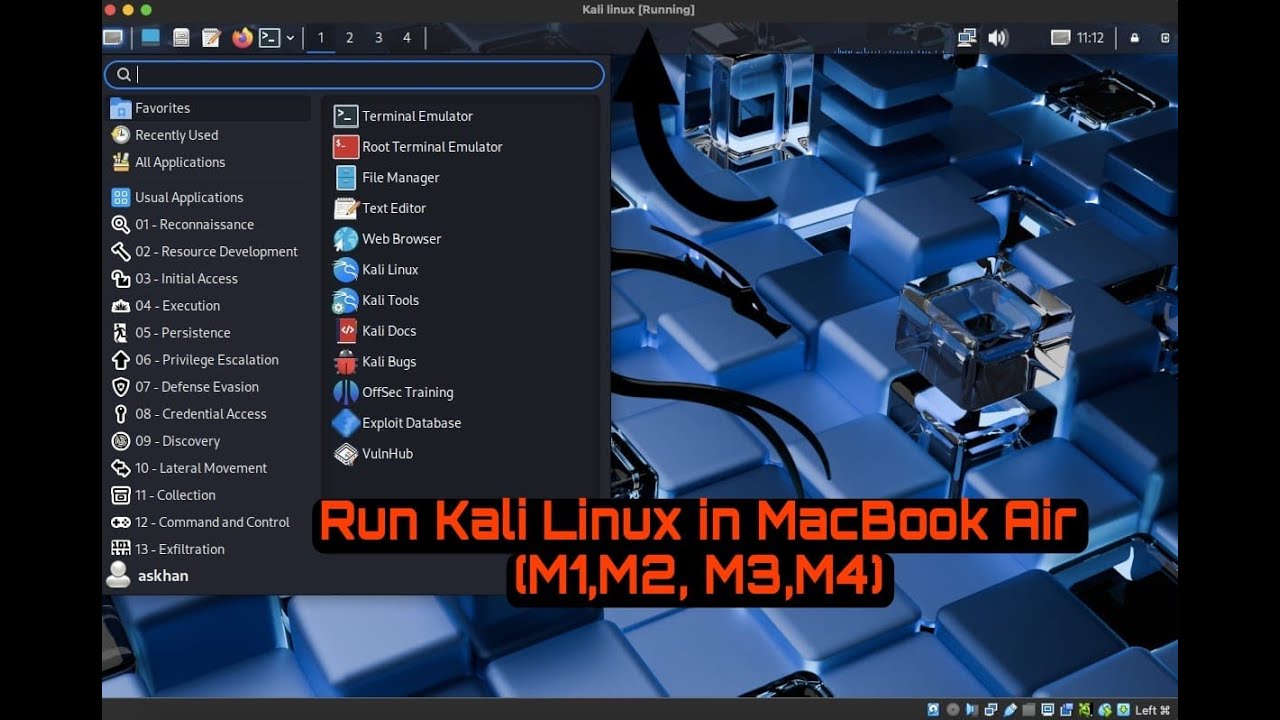Click VirtualBox display status icon
Screen dimensions: 1280x720
pos(1047,710)
